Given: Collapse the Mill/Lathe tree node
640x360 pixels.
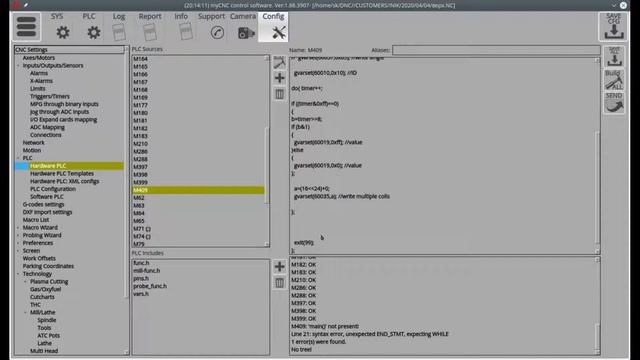Looking at the screenshot, I should [x=26, y=312].
